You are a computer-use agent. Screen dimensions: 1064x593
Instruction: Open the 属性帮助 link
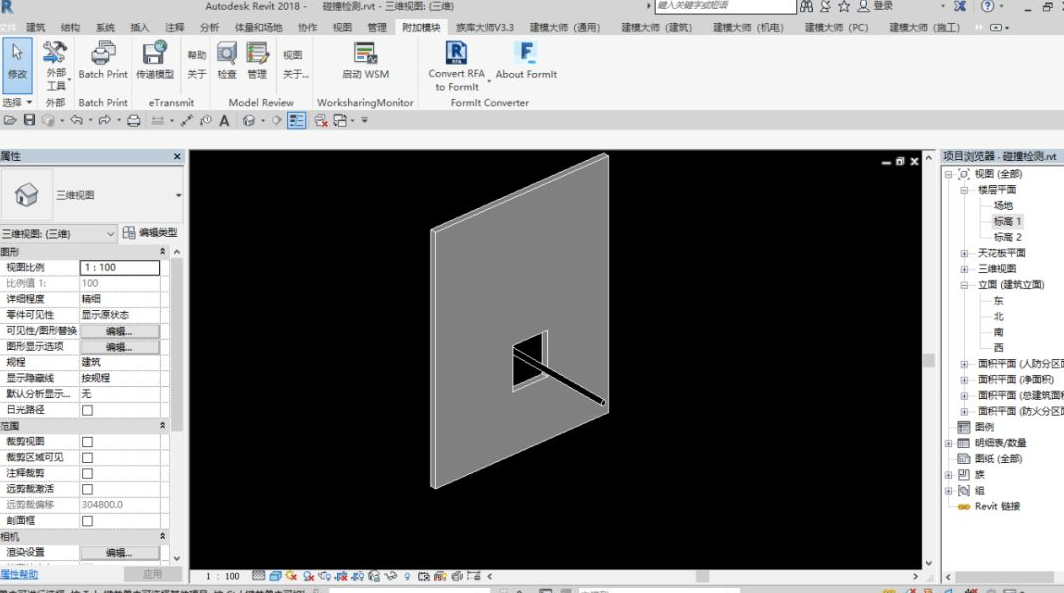click(x=19, y=574)
